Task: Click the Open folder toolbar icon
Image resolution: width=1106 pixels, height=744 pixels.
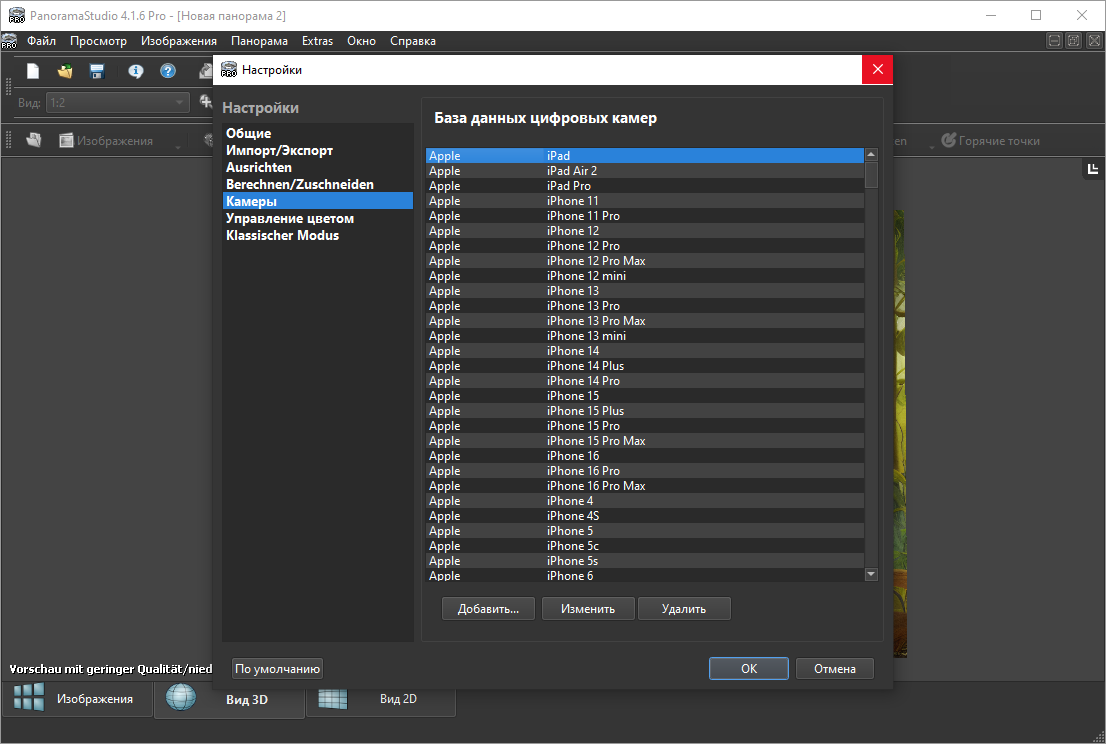Action: pos(65,71)
